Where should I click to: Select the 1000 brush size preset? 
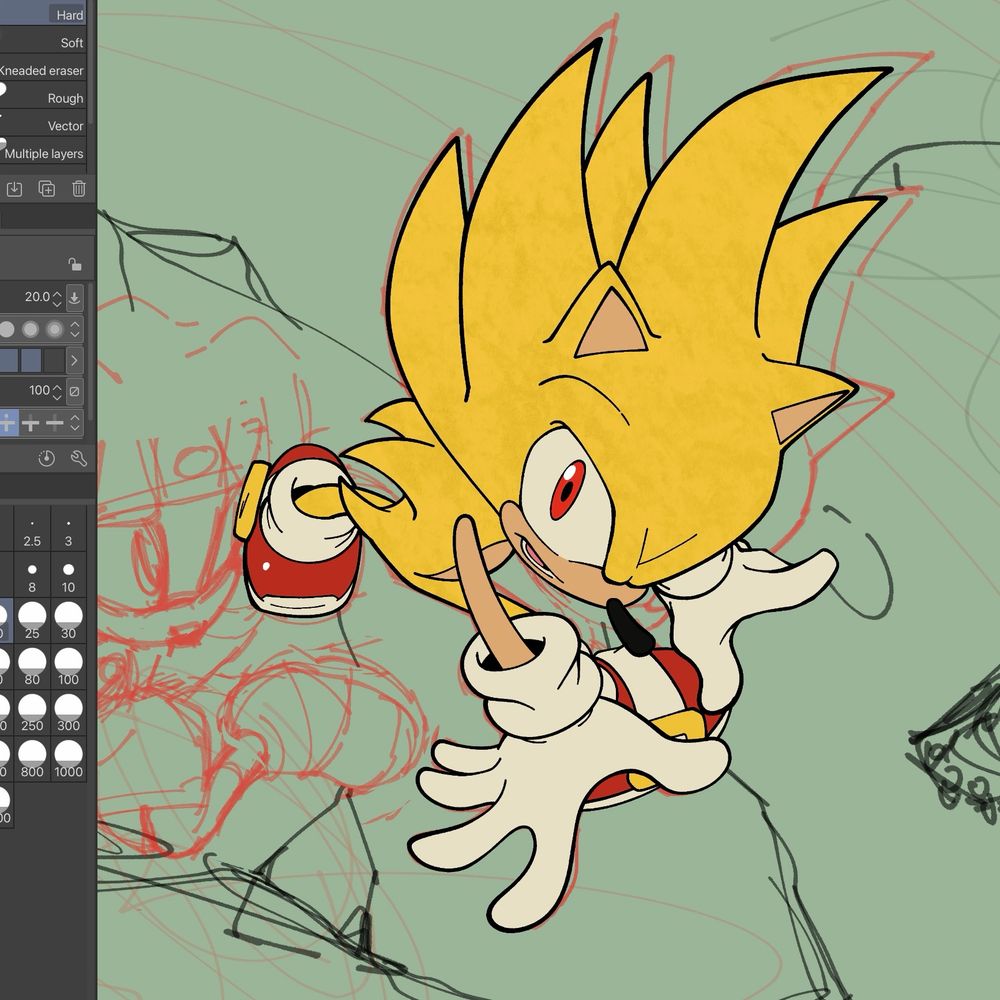(x=68, y=759)
